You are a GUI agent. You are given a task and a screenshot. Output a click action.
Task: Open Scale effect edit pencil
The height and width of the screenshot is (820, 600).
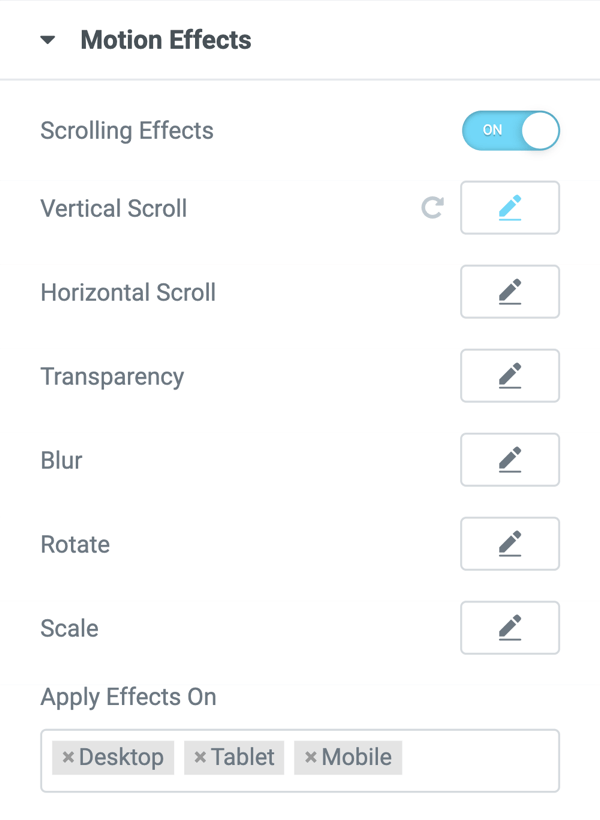pos(510,628)
